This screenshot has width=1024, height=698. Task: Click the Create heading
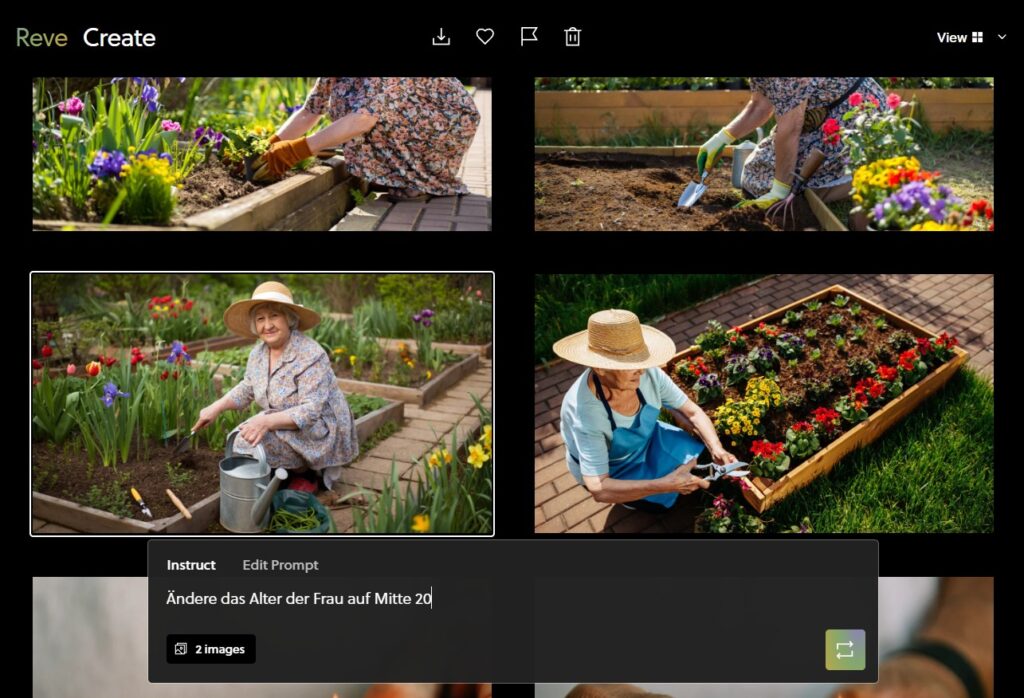point(119,38)
